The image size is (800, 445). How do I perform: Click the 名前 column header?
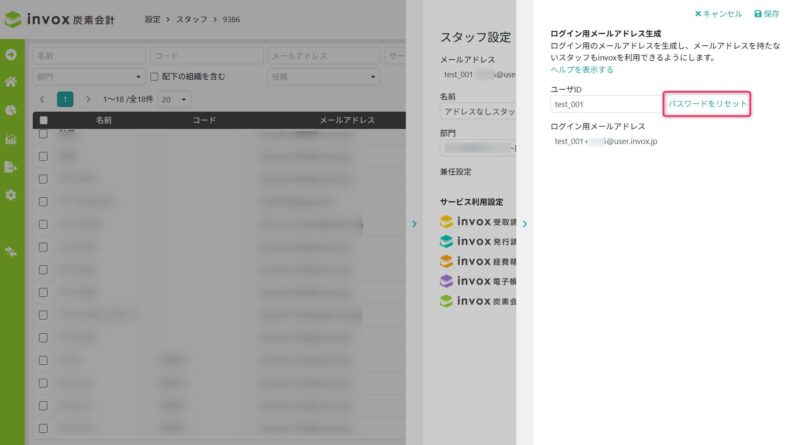click(104, 120)
